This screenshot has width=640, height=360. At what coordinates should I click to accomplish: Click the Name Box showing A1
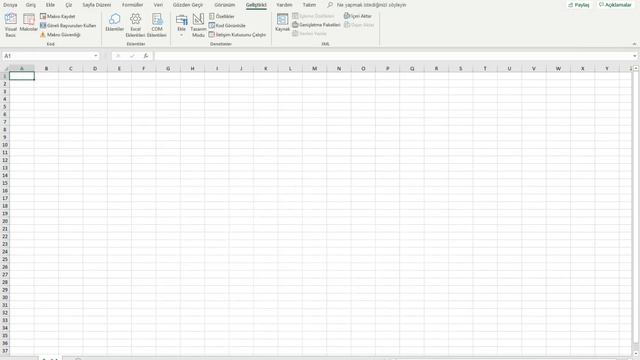pyautogui.click(x=47, y=56)
